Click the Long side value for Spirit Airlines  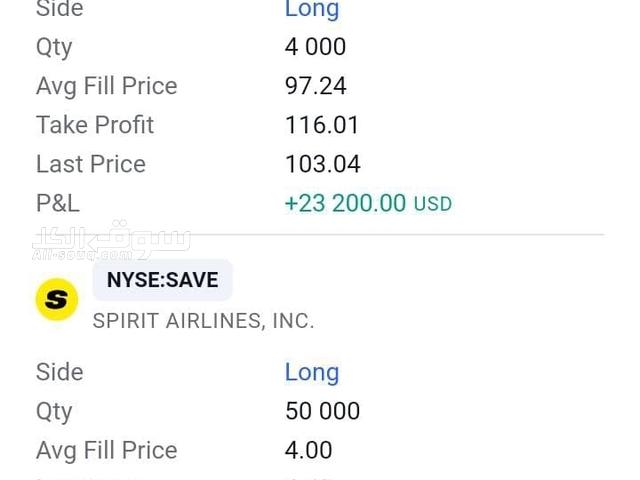tap(312, 372)
